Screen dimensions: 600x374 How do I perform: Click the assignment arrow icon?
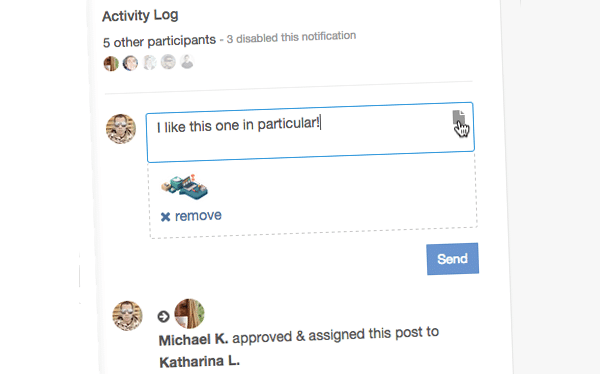[x=163, y=317]
